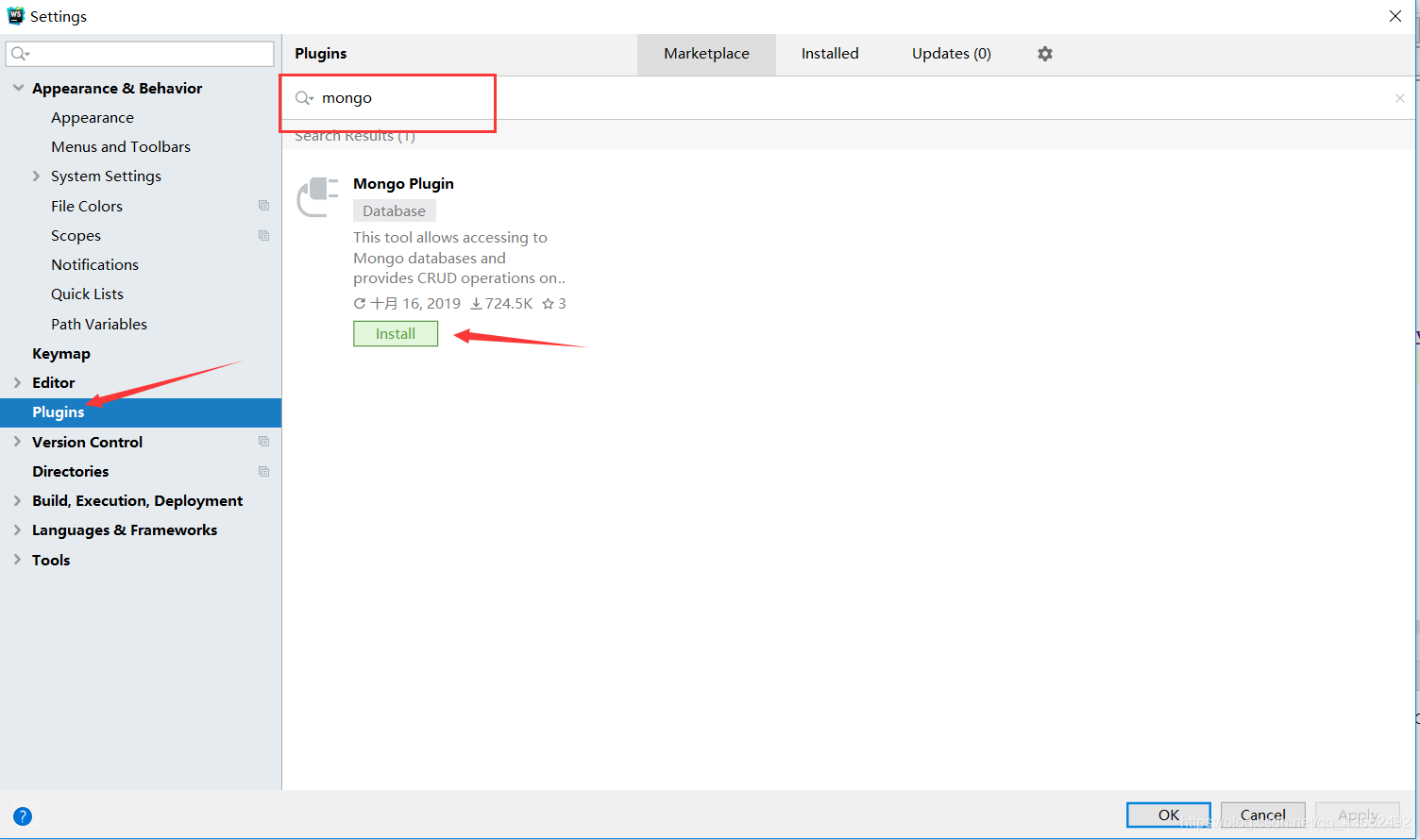Open the Mongo Plugin title
This screenshot has height=840, width=1420.
403,183
